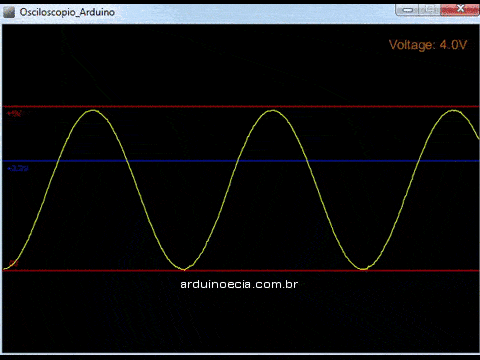480x360 pixels.
Task: Click the upper red voltage limit line
Action: click(241, 107)
